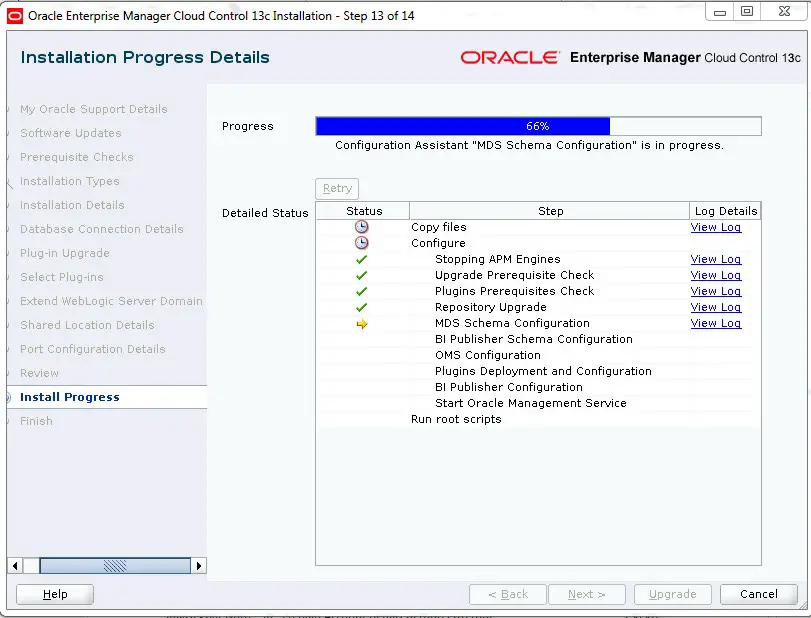Image resolution: width=811 pixels, height=618 pixels.
Task: Select Software Updates step
Action: click(x=71, y=133)
